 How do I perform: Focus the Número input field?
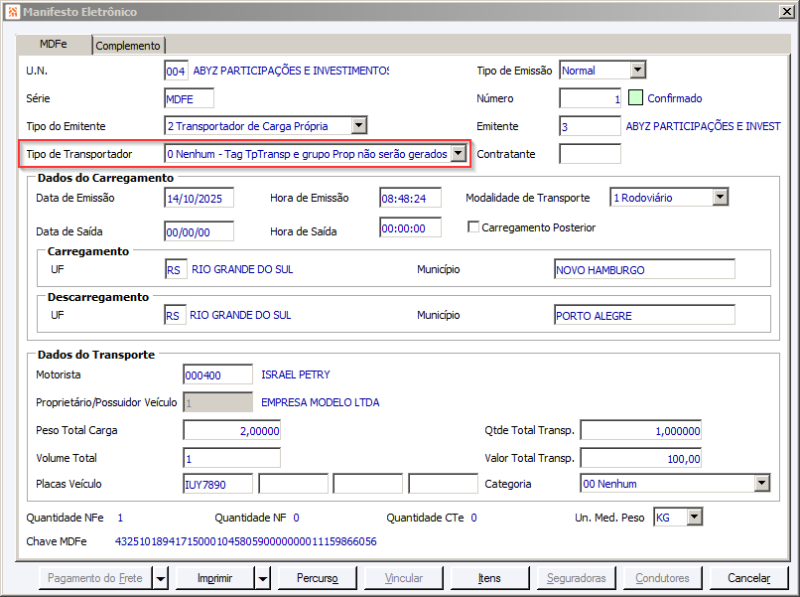[x=590, y=98]
